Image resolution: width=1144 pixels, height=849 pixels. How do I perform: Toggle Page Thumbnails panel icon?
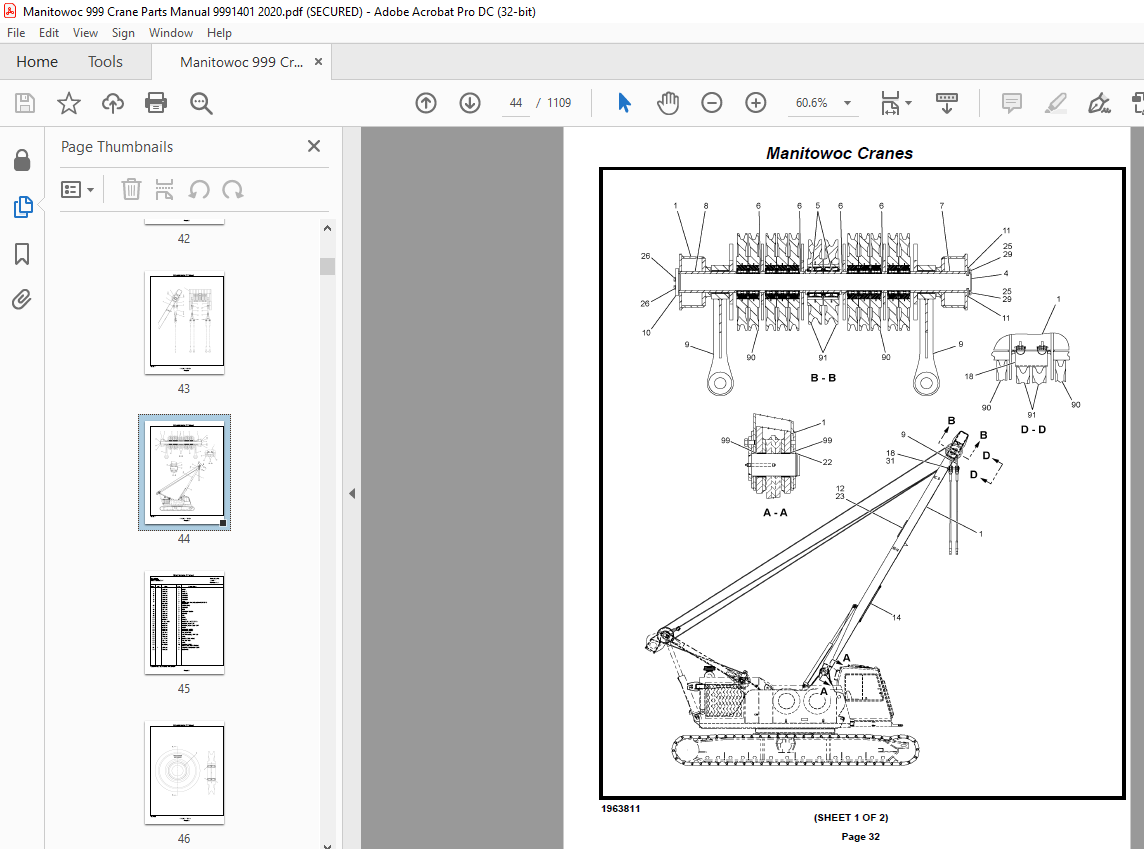coord(23,207)
